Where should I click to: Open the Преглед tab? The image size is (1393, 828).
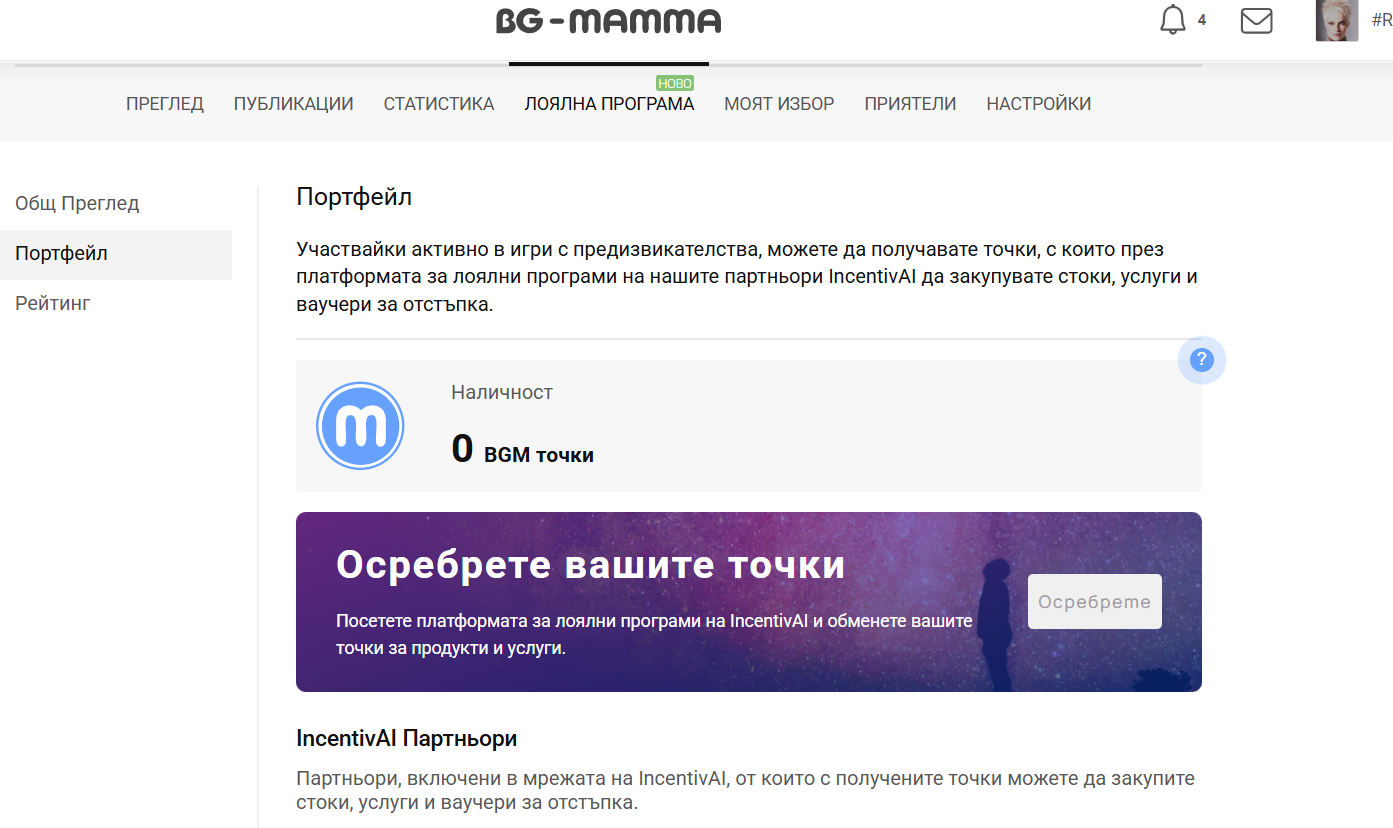165,104
